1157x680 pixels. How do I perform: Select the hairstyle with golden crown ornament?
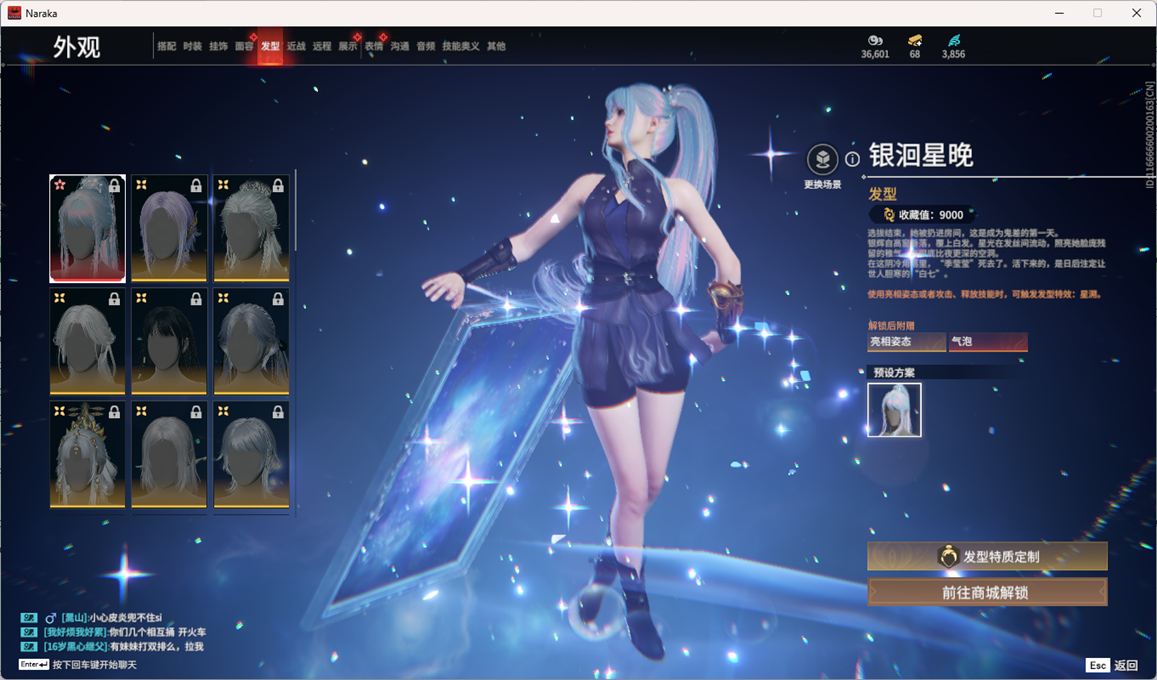pyautogui.click(x=87, y=454)
